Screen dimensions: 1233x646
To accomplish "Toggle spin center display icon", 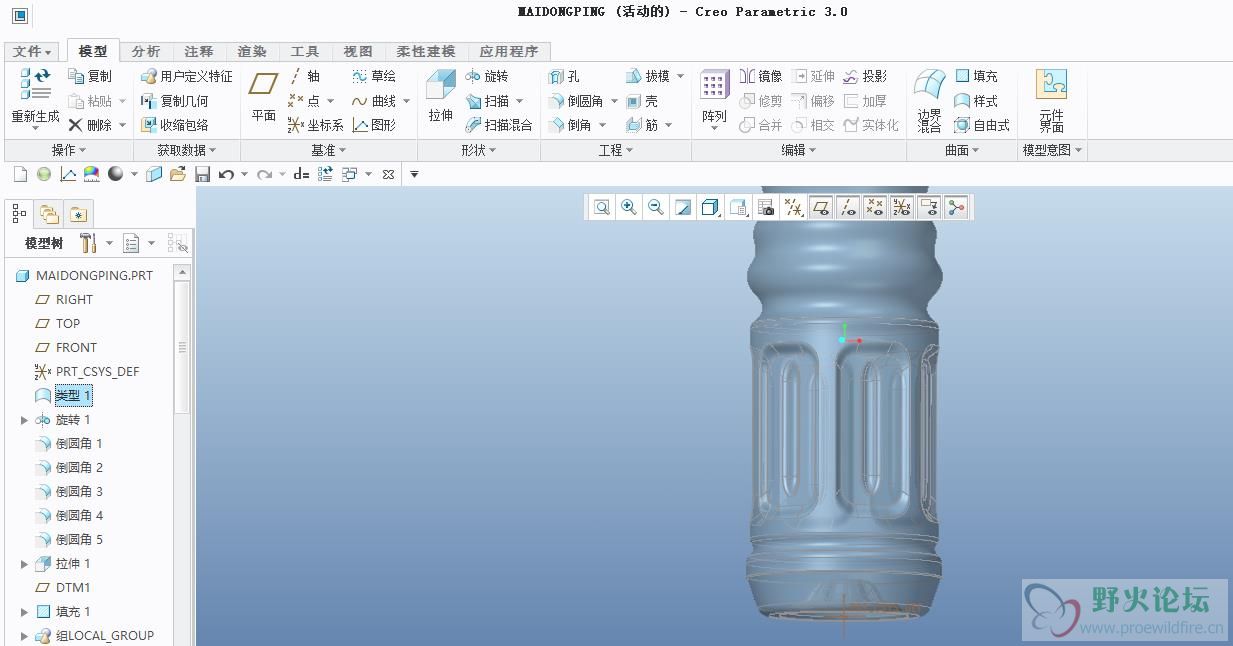I will pyautogui.click(x=956, y=207).
